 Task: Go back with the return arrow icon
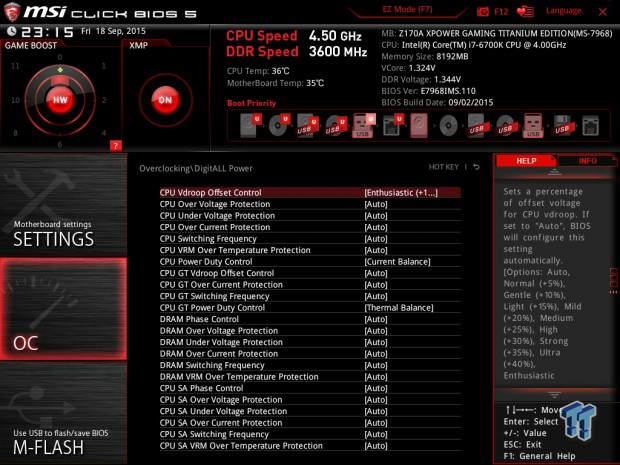476,167
